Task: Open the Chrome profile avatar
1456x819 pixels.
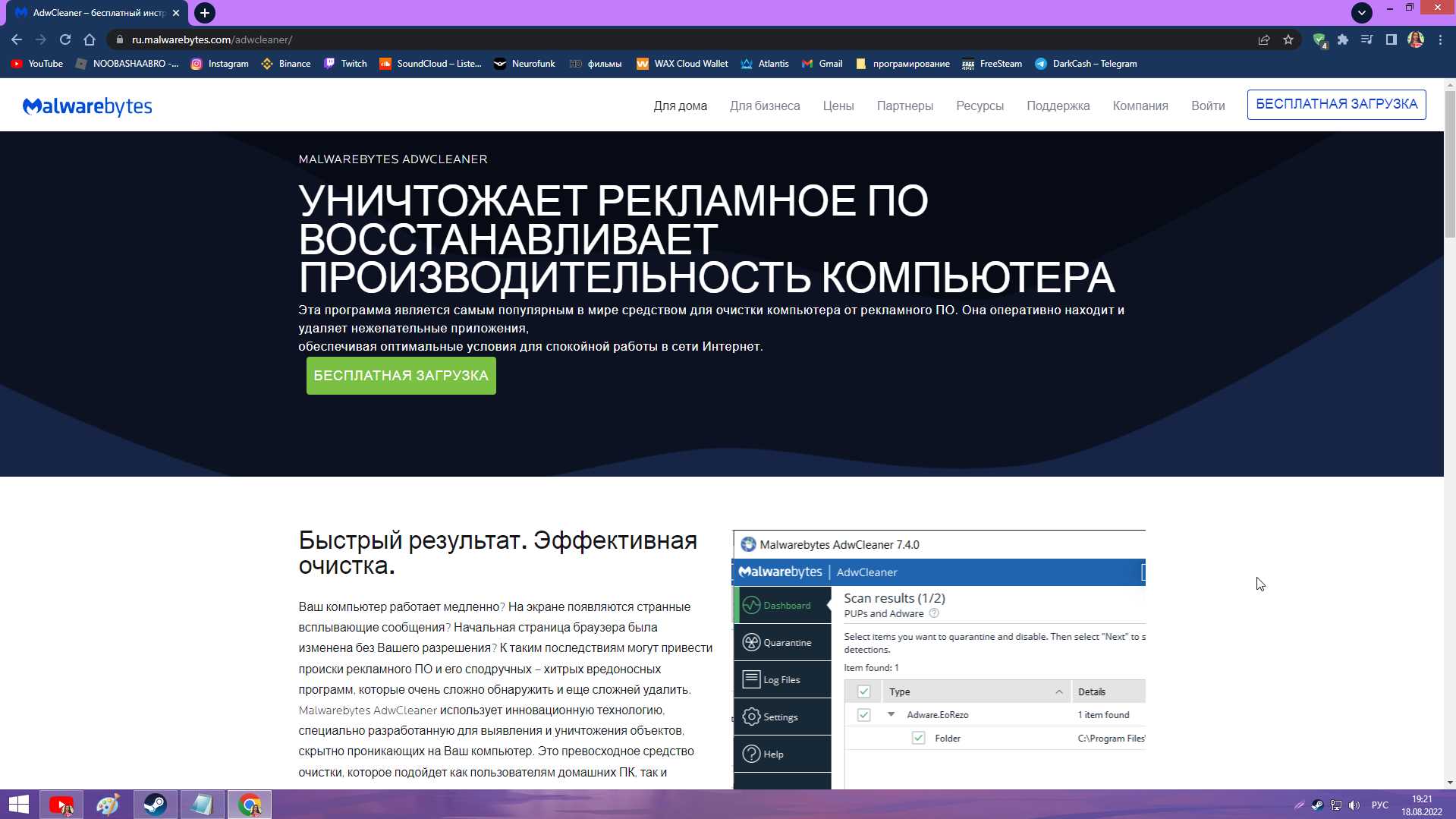Action: coord(1416,39)
